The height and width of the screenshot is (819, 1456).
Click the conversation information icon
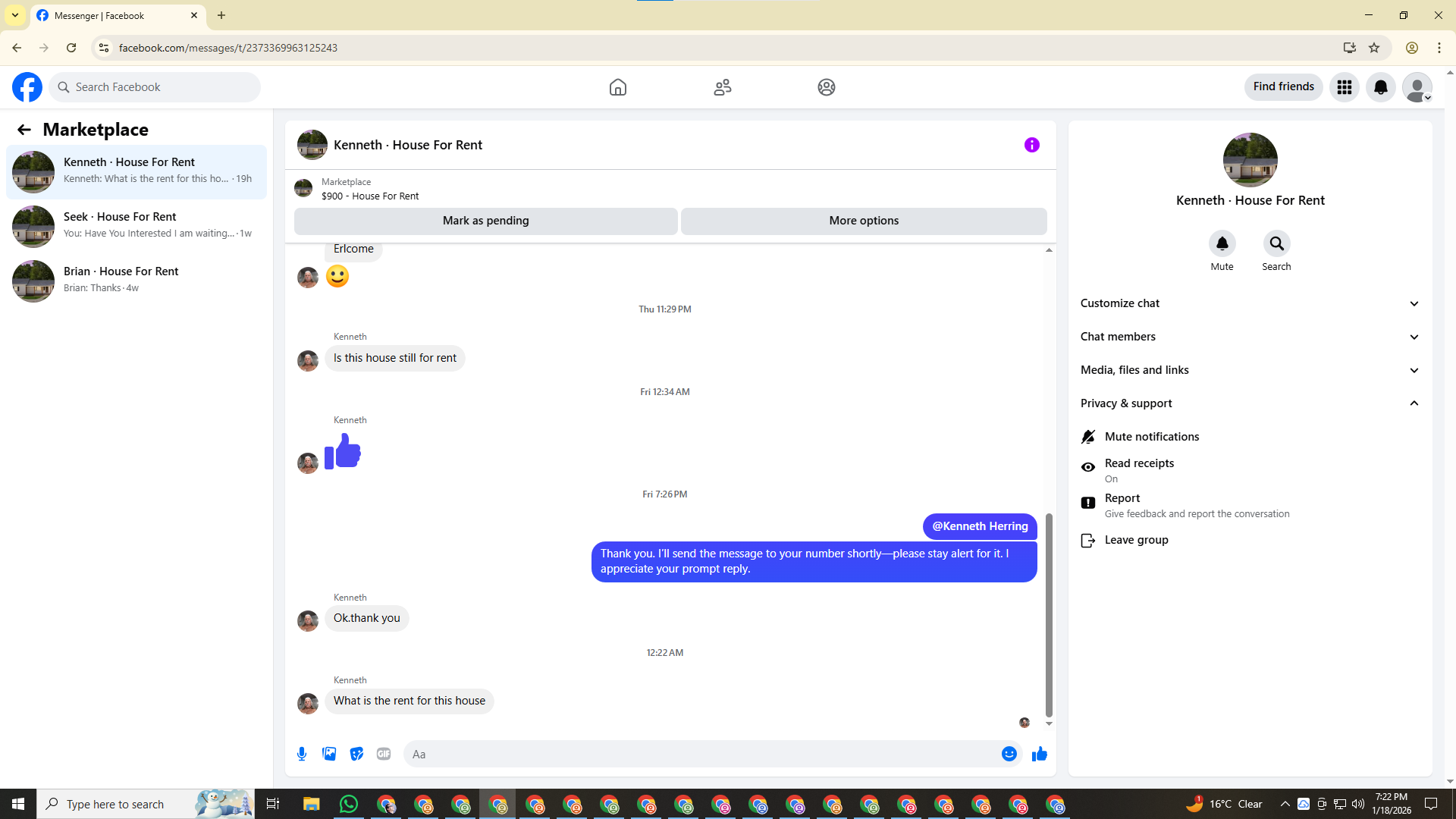(x=1032, y=145)
